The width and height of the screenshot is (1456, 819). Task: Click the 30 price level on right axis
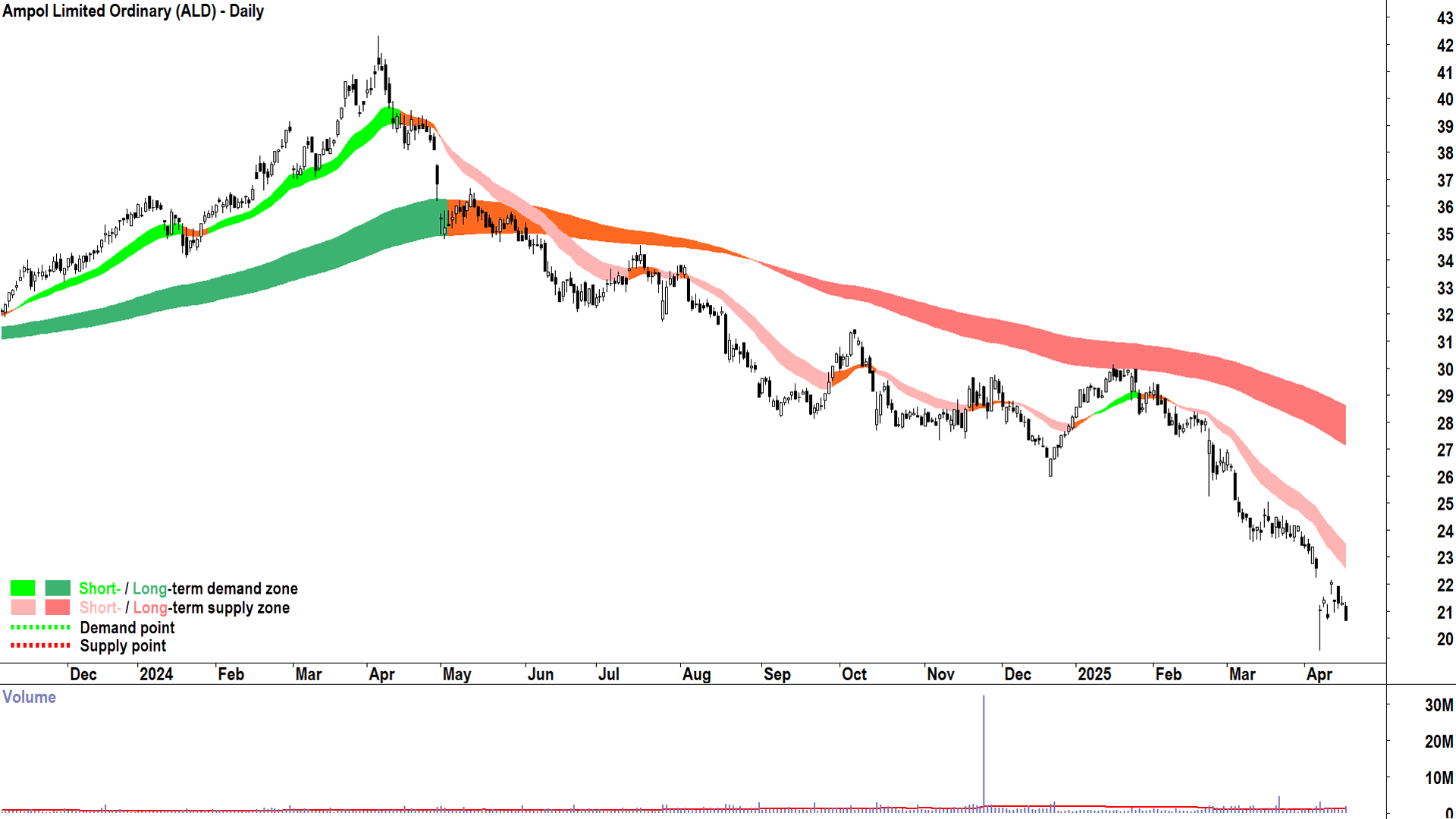1444,369
